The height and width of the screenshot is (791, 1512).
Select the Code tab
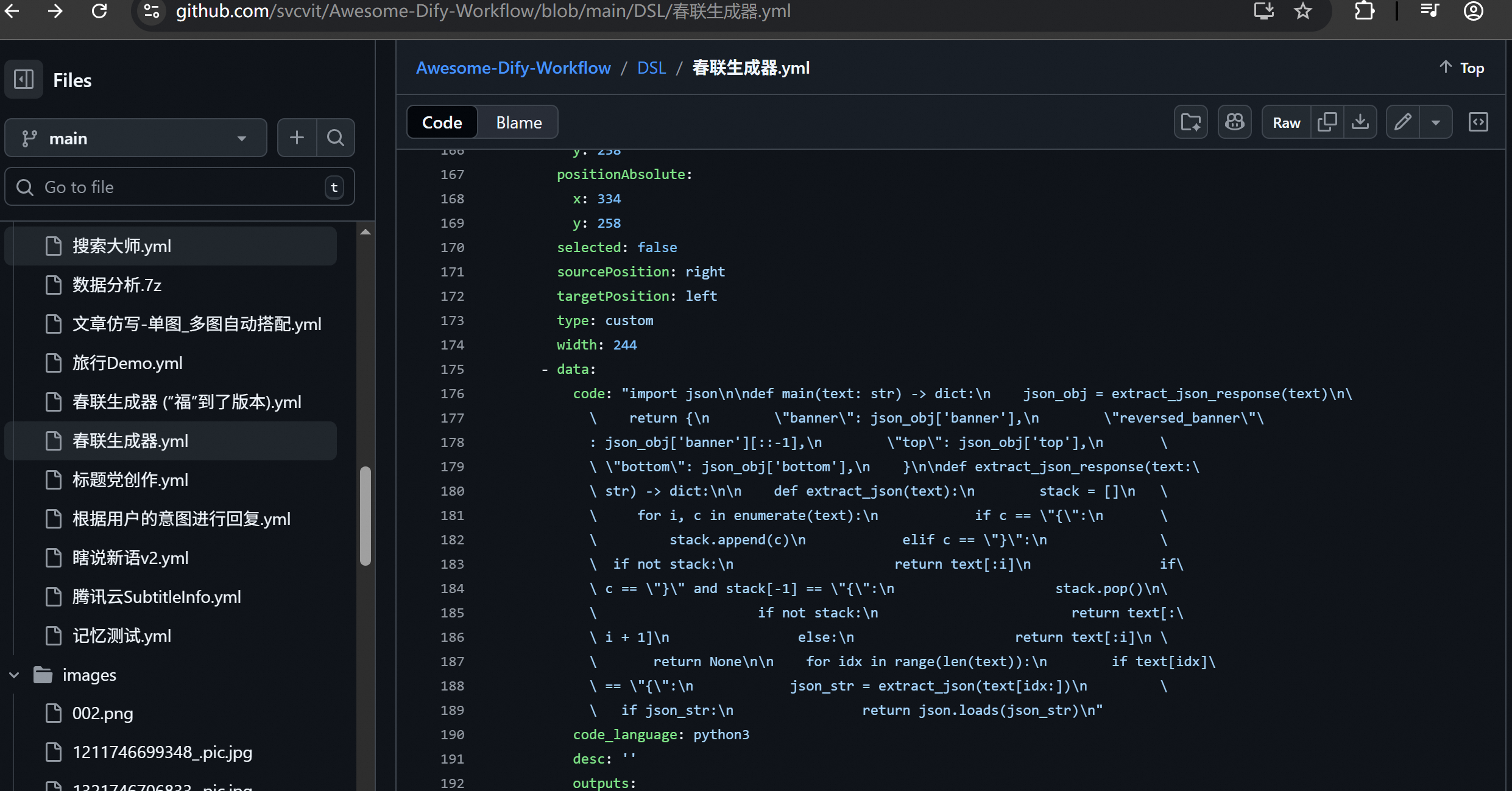442,122
